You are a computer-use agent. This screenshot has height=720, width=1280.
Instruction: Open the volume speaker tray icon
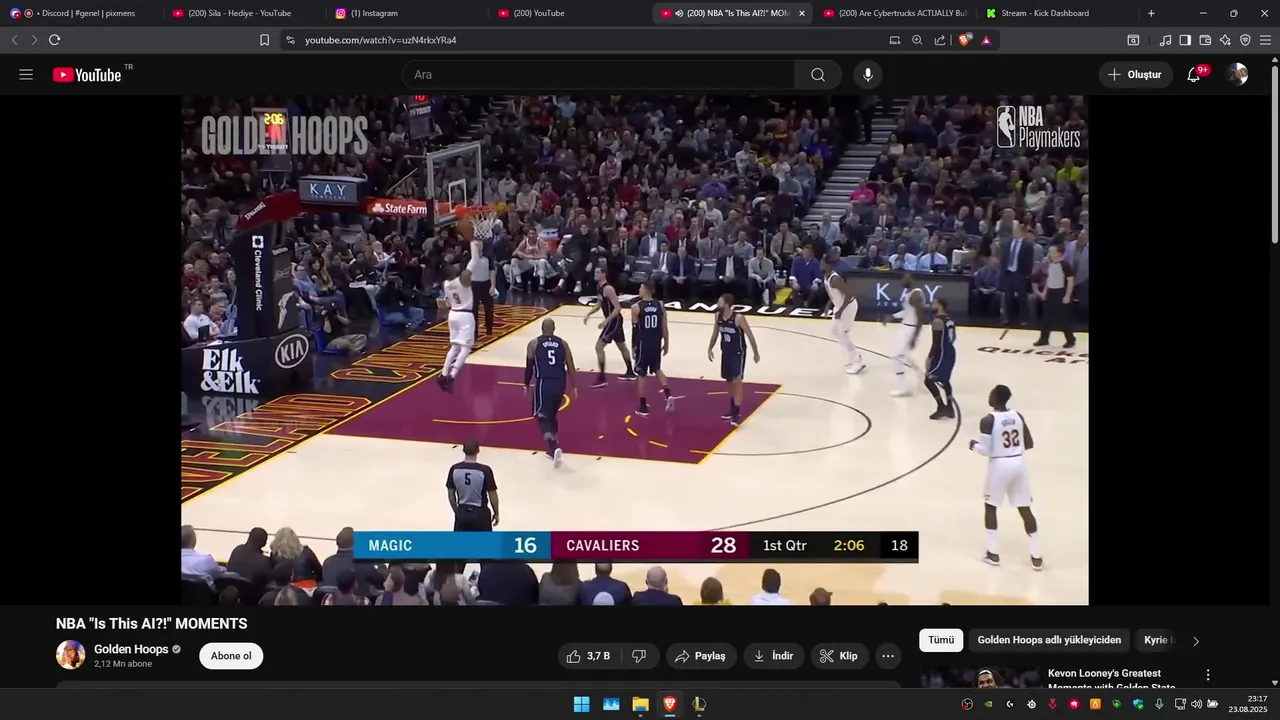coord(1196,704)
